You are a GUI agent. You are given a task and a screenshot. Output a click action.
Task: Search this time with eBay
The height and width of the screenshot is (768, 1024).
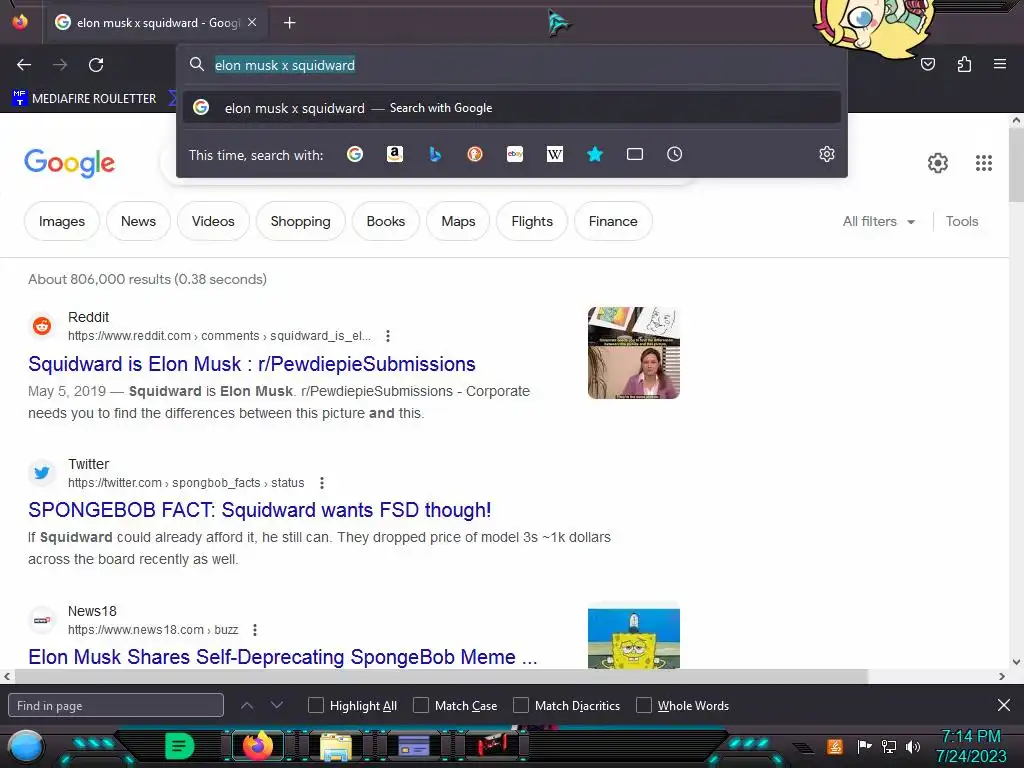[x=515, y=154]
